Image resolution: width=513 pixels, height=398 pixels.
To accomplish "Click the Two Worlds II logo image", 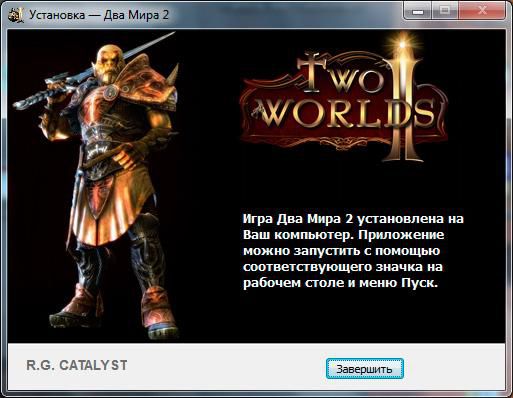I will [345, 100].
